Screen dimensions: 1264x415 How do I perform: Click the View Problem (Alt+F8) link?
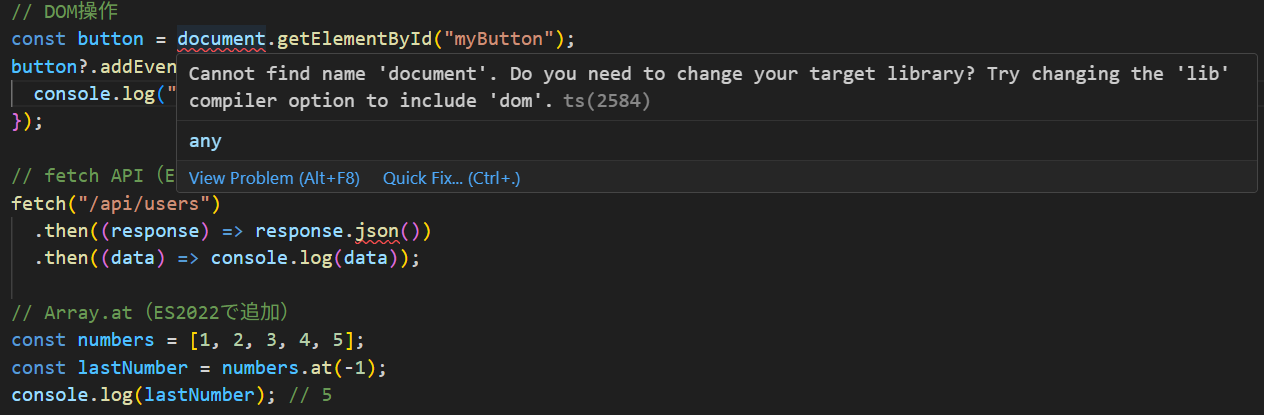pos(273,178)
